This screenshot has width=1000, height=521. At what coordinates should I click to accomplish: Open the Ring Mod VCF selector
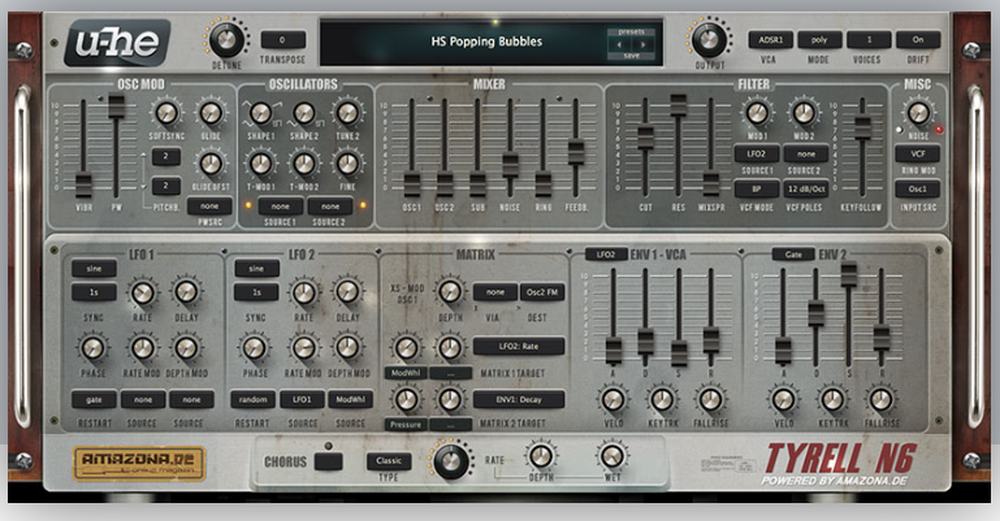tap(918, 154)
